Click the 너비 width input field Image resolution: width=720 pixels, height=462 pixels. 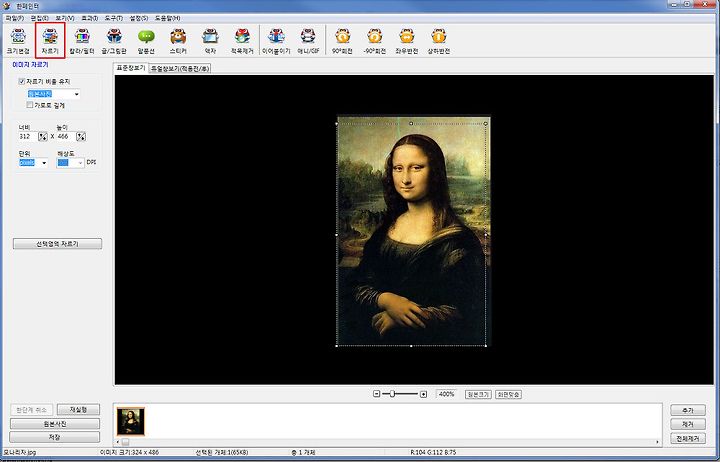coord(28,136)
